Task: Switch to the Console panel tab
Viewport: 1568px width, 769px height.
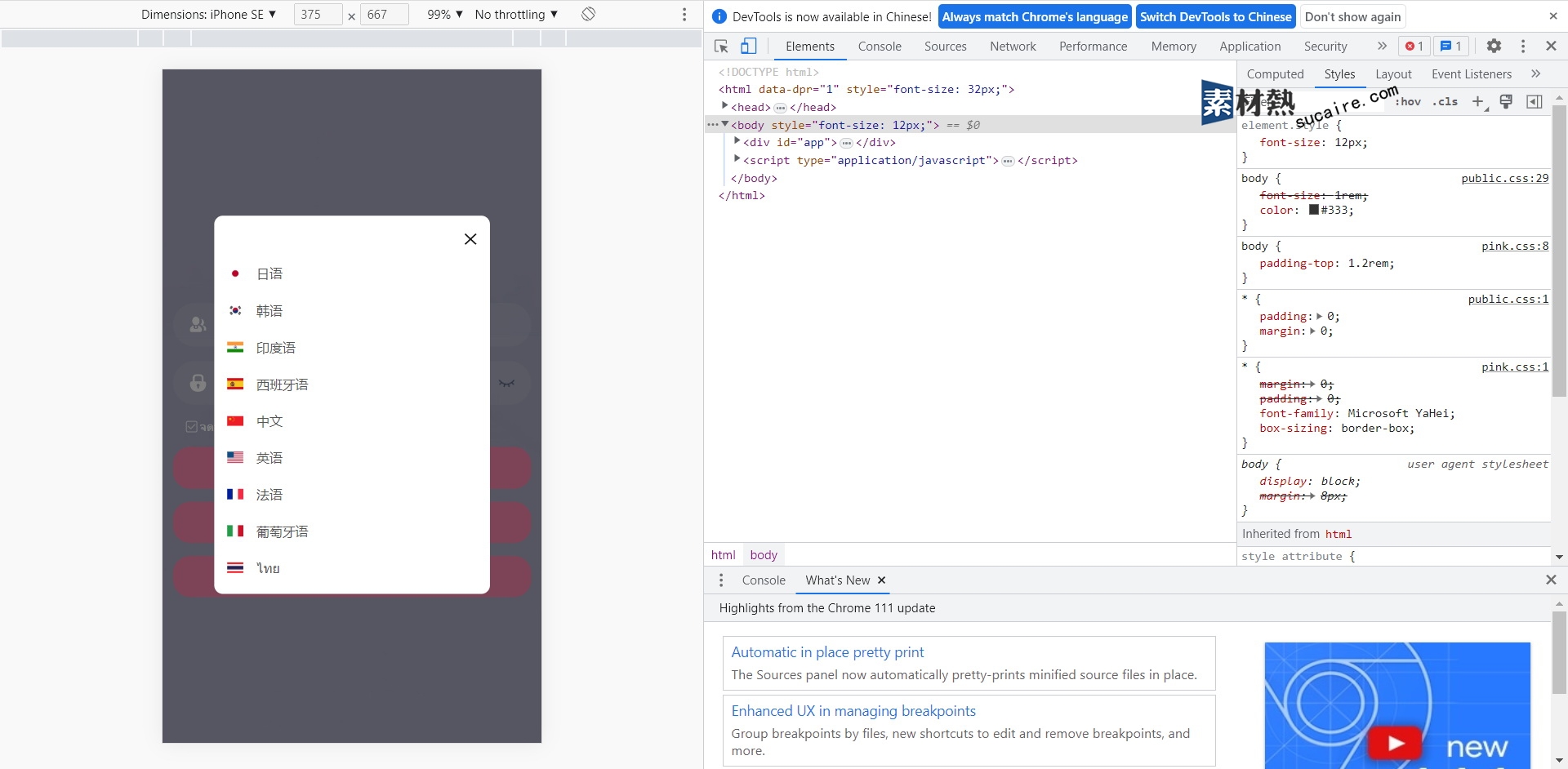Action: tap(880, 47)
